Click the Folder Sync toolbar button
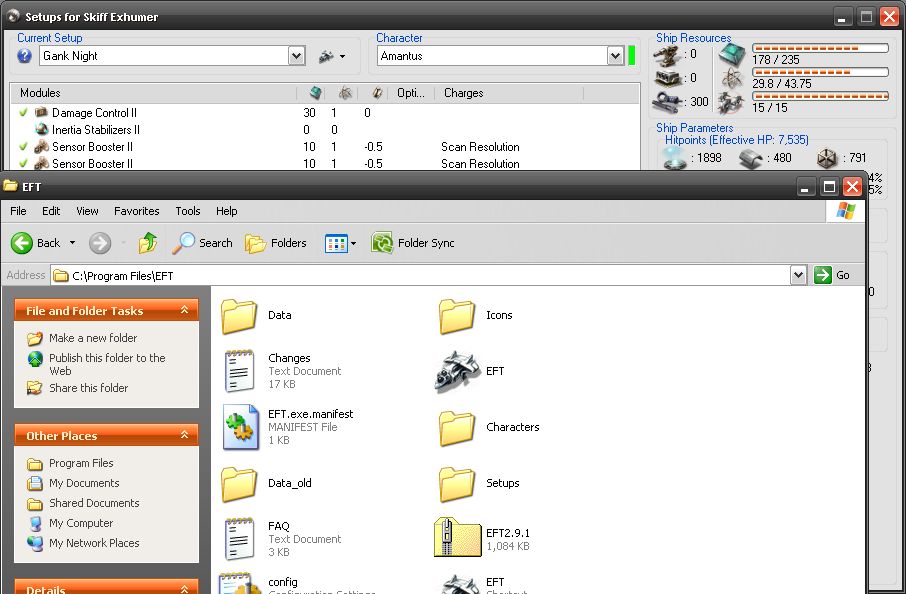Image resolution: width=906 pixels, height=594 pixels. (413, 243)
